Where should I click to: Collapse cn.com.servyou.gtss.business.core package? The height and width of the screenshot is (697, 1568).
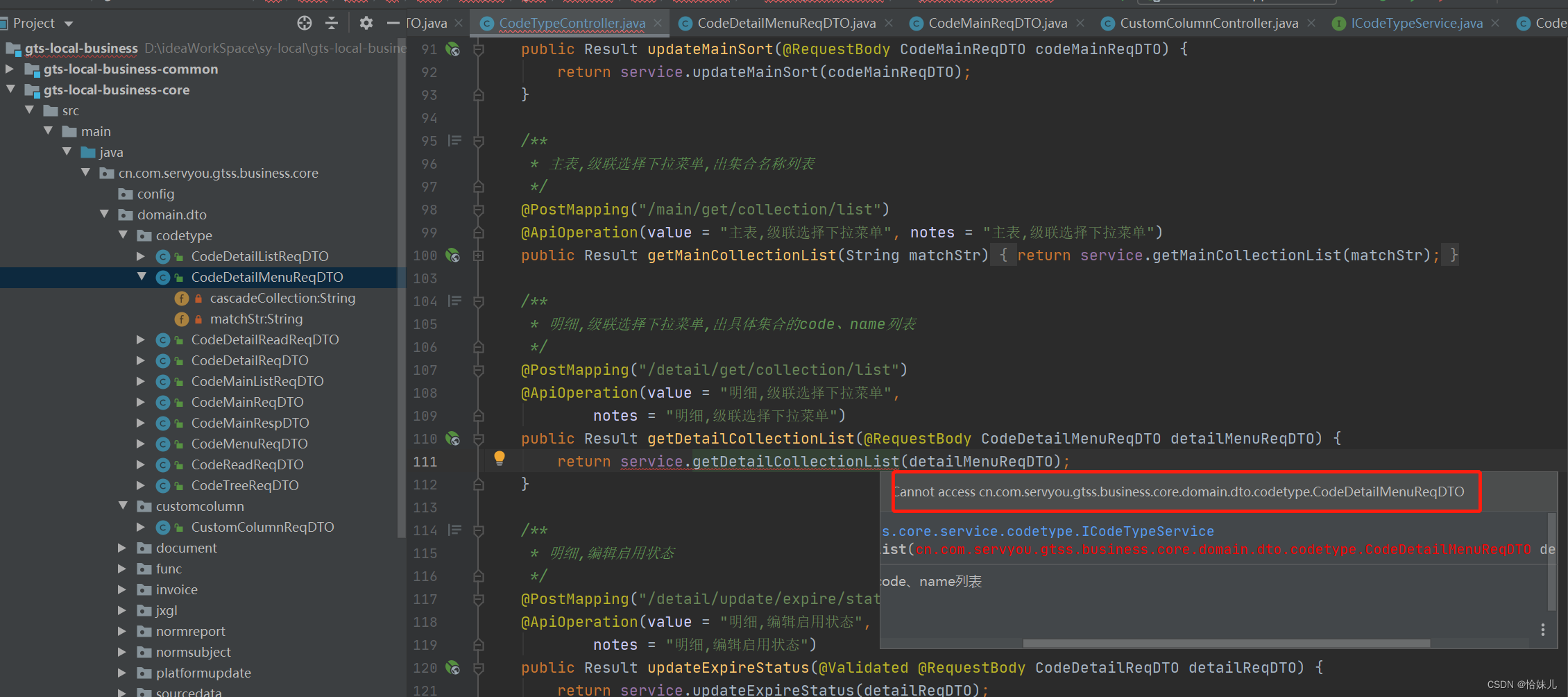[85, 173]
